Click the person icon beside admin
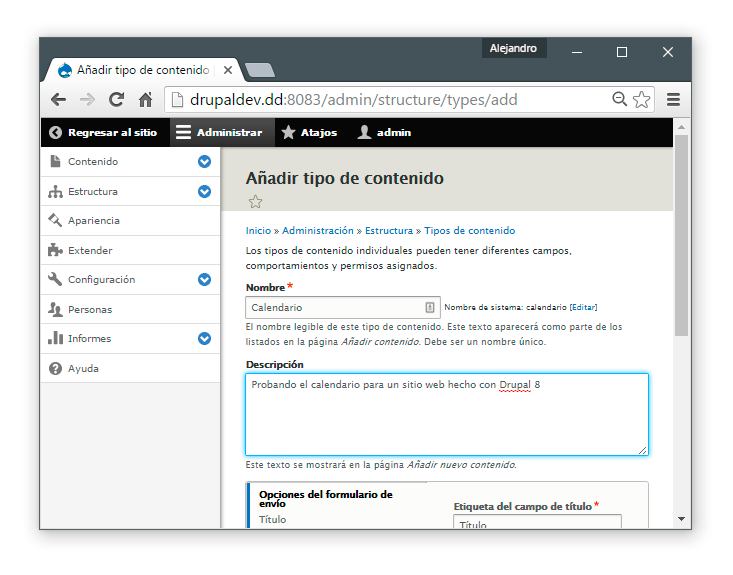This screenshot has width=733, height=575. click(x=364, y=132)
